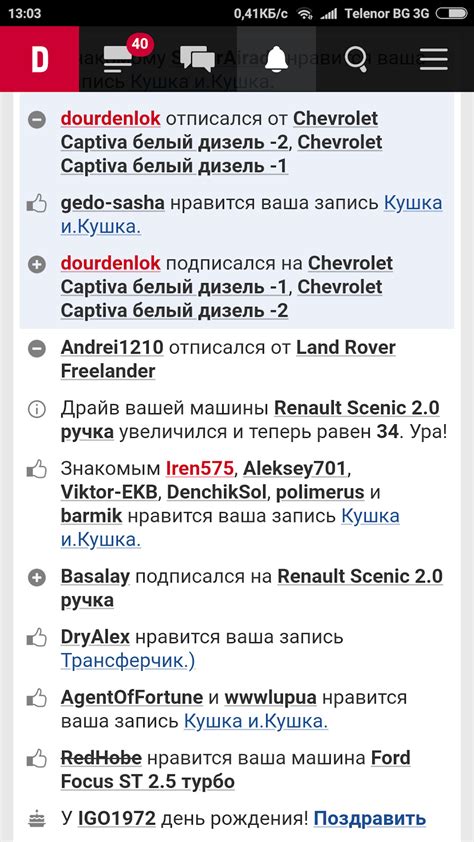Tap the plus icon beside Basalay
Image resolution: width=474 pixels, height=842 pixels.
coord(37,578)
